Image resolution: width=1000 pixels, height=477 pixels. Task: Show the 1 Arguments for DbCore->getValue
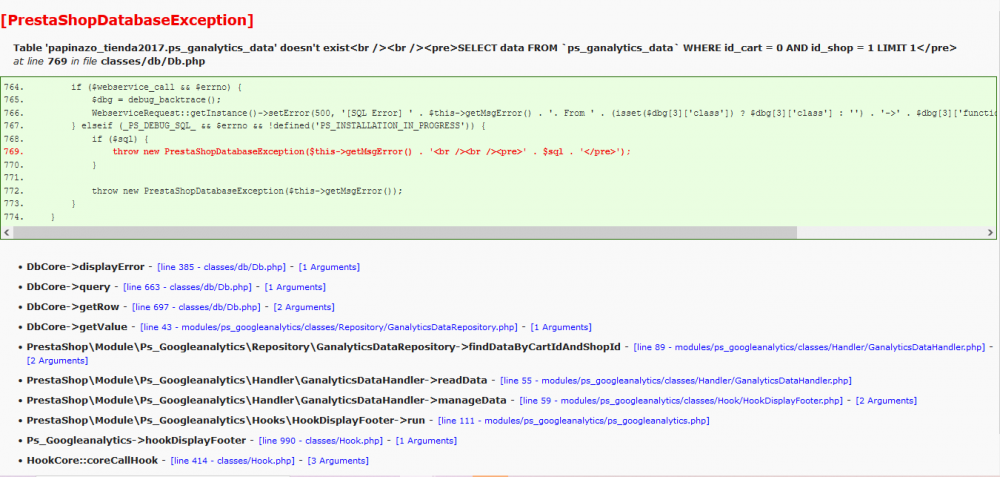coord(561,327)
